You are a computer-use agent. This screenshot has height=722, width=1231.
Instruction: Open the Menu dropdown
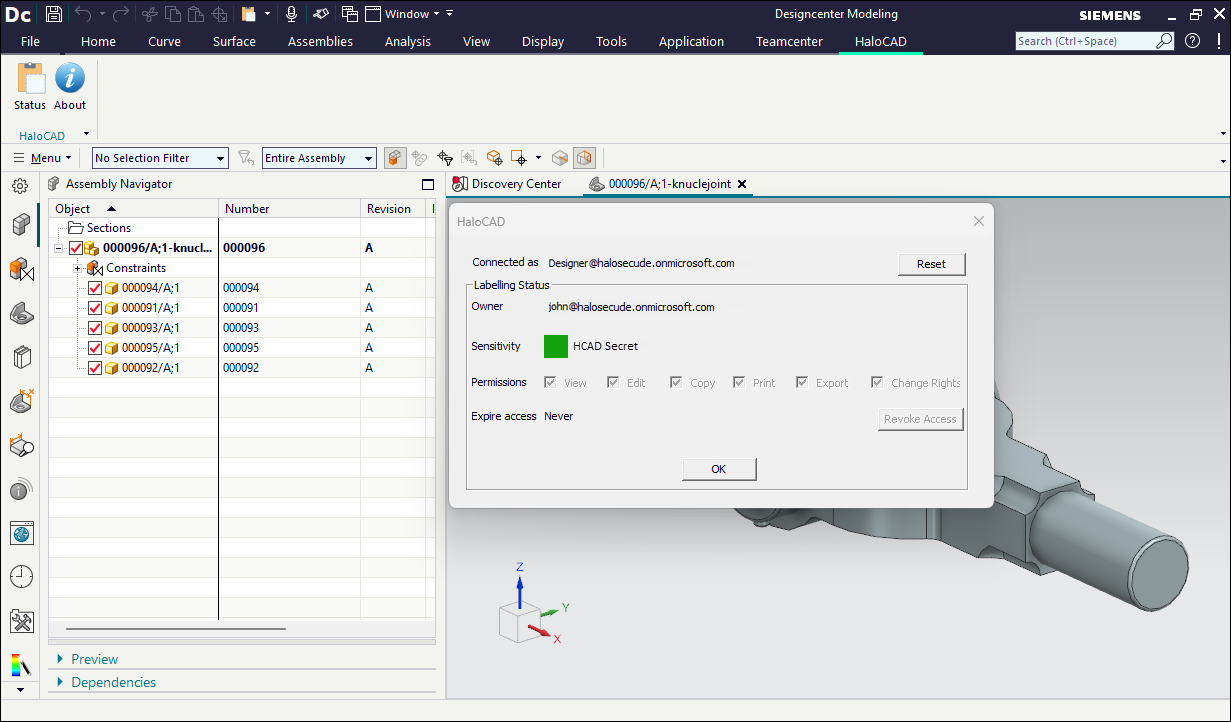[43, 158]
